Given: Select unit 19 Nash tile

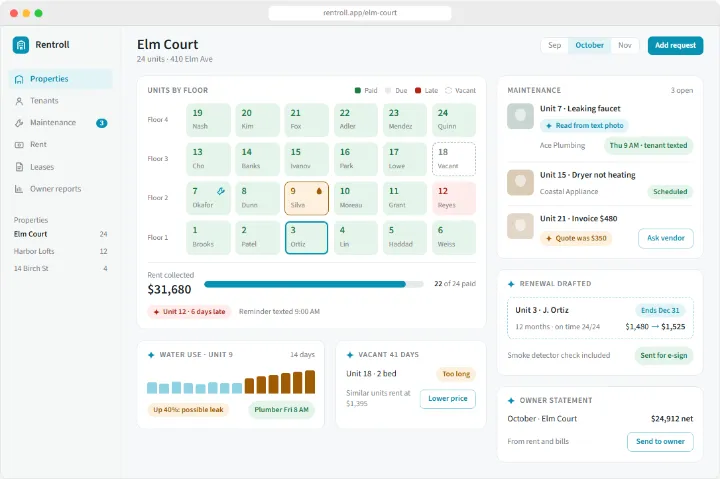Looking at the screenshot, I should pos(208,120).
